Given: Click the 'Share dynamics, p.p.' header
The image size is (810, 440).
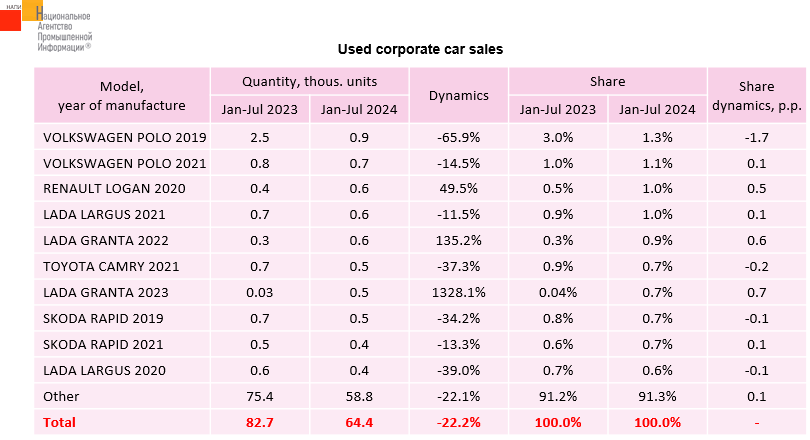Looking at the screenshot, I should [x=756, y=95].
